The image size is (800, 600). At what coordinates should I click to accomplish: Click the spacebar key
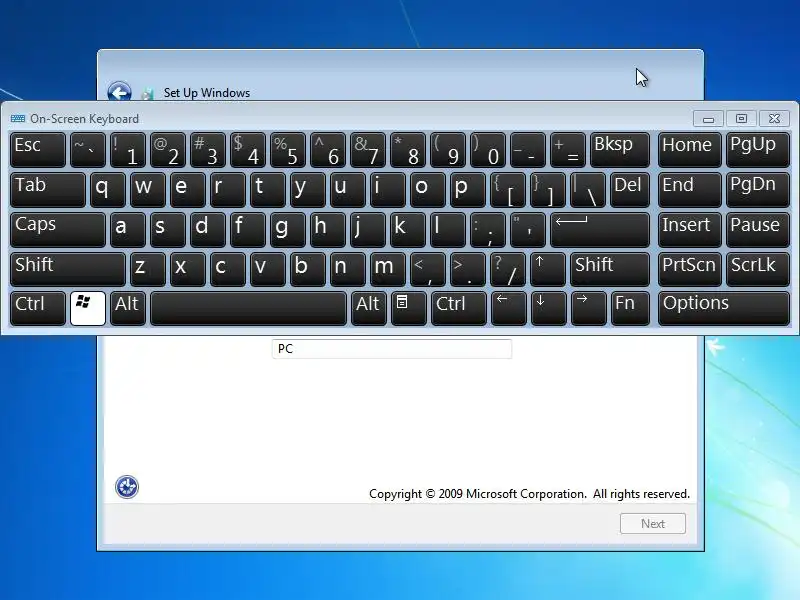[x=248, y=308]
